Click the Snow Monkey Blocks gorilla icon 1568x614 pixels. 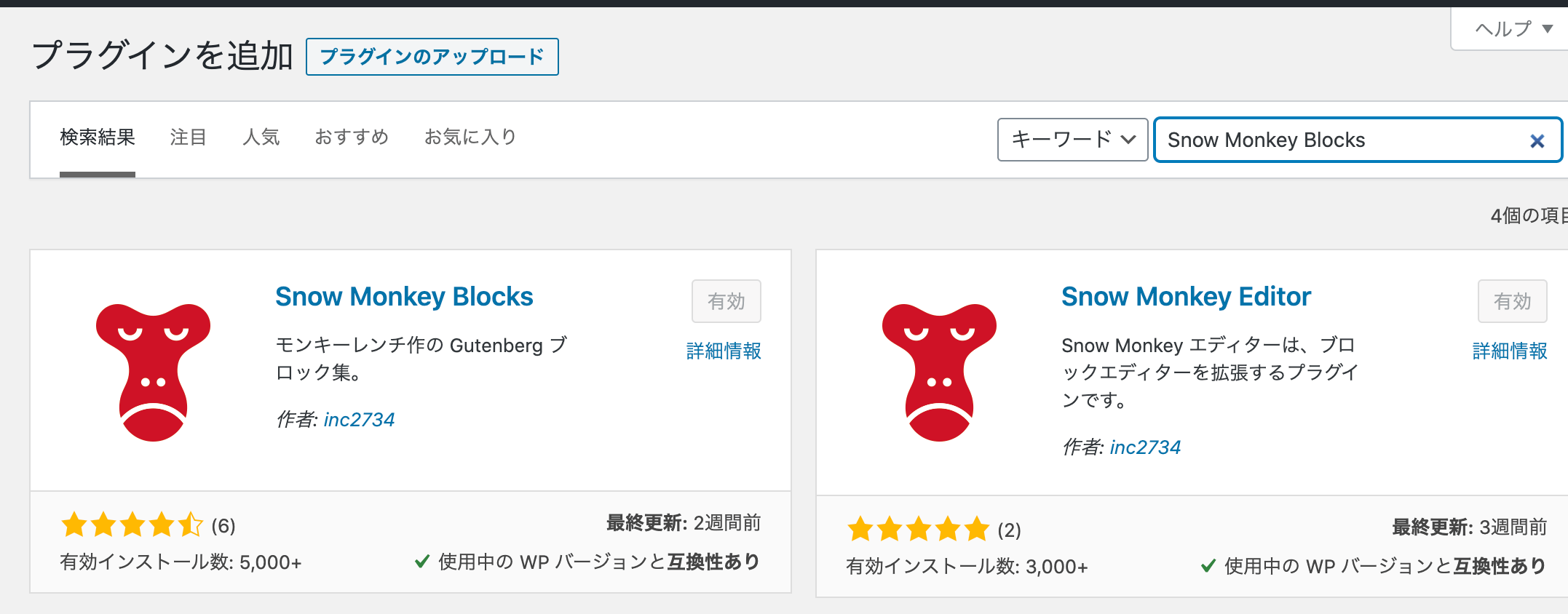point(153,372)
